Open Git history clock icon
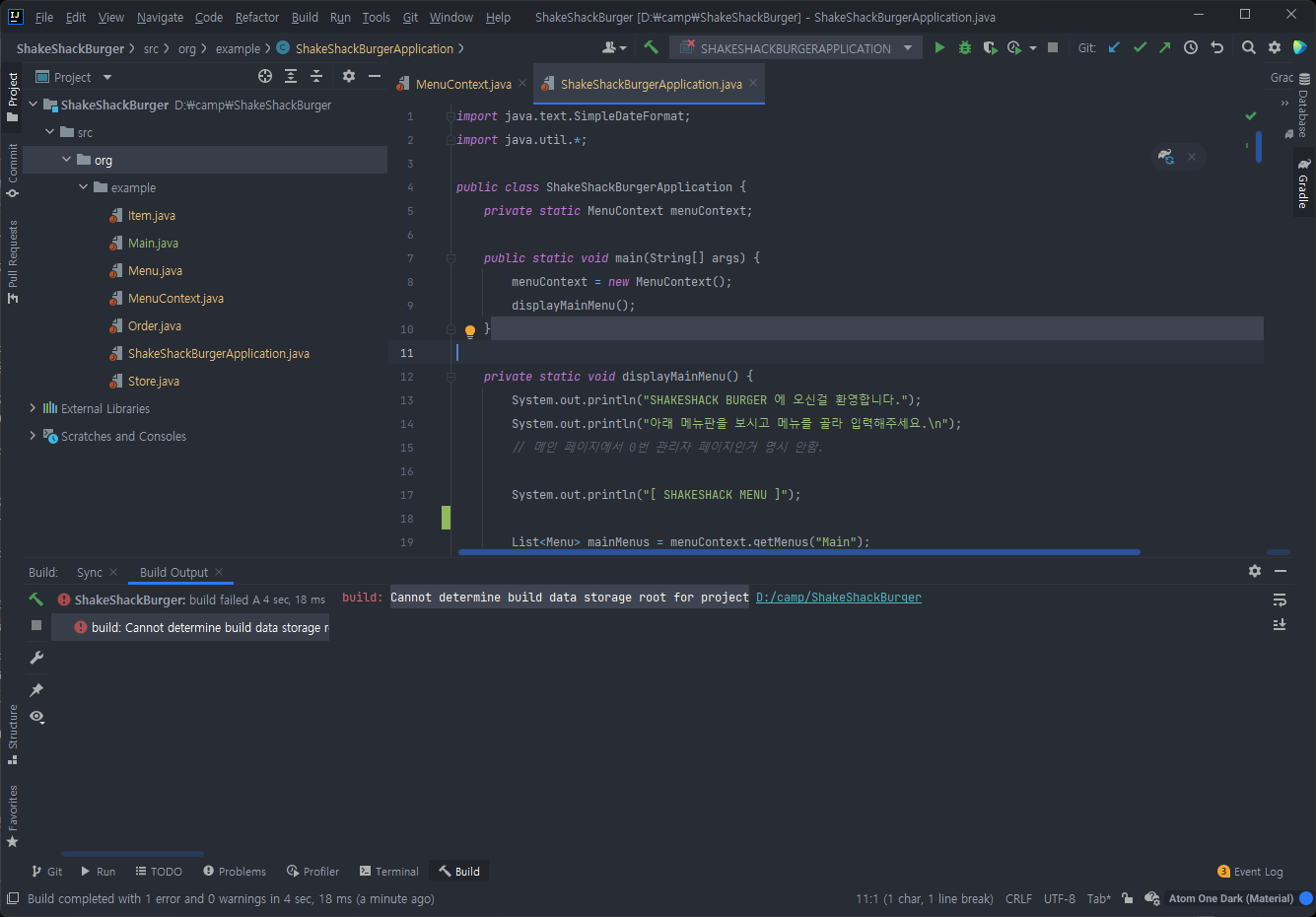The width and height of the screenshot is (1316, 917). [x=1191, y=47]
